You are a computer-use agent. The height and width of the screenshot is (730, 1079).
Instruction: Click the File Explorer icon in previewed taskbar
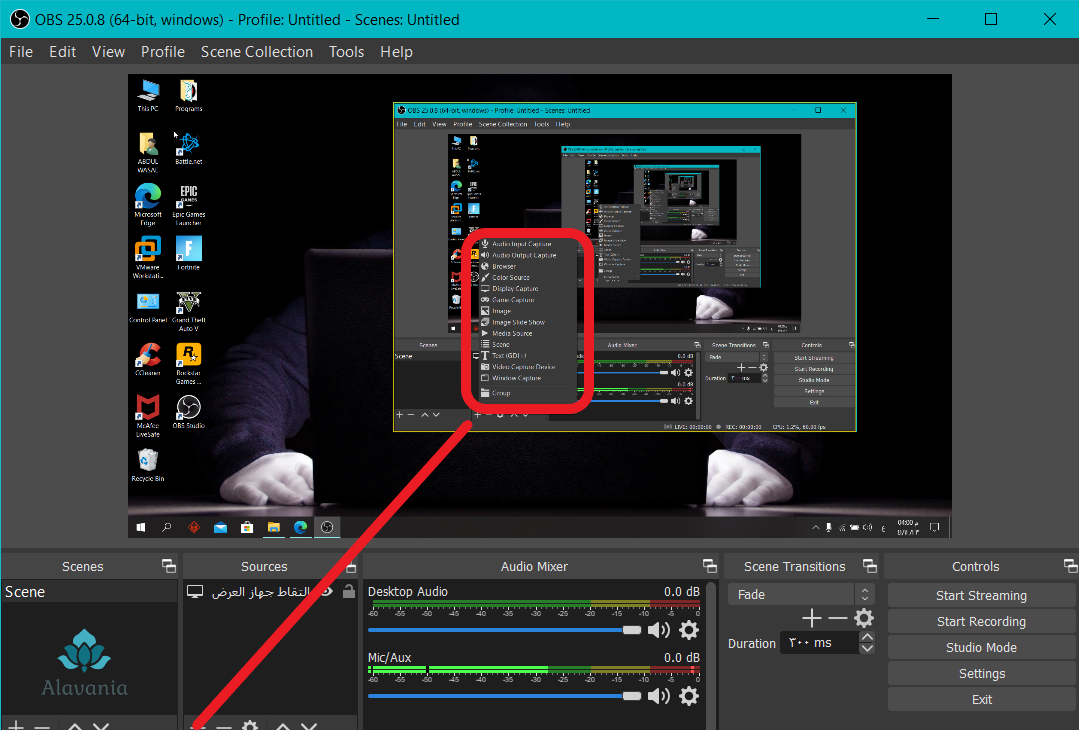tap(274, 528)
